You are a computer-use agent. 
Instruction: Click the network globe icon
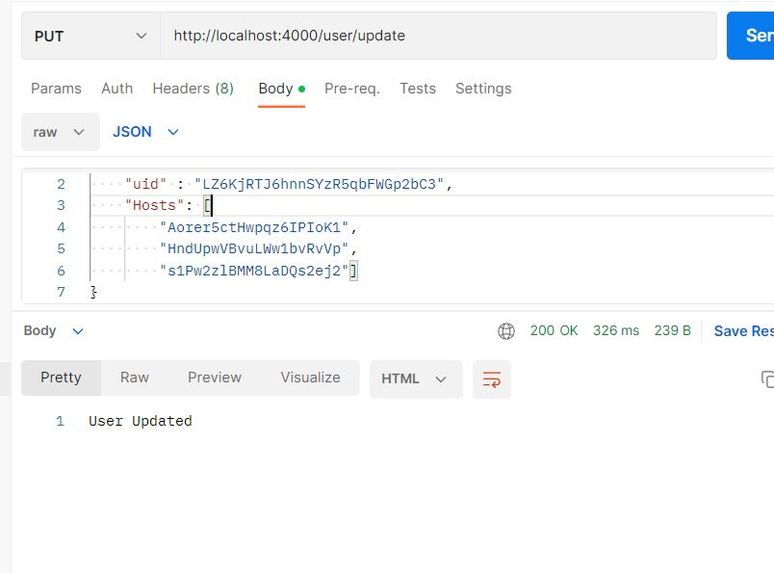506,331
